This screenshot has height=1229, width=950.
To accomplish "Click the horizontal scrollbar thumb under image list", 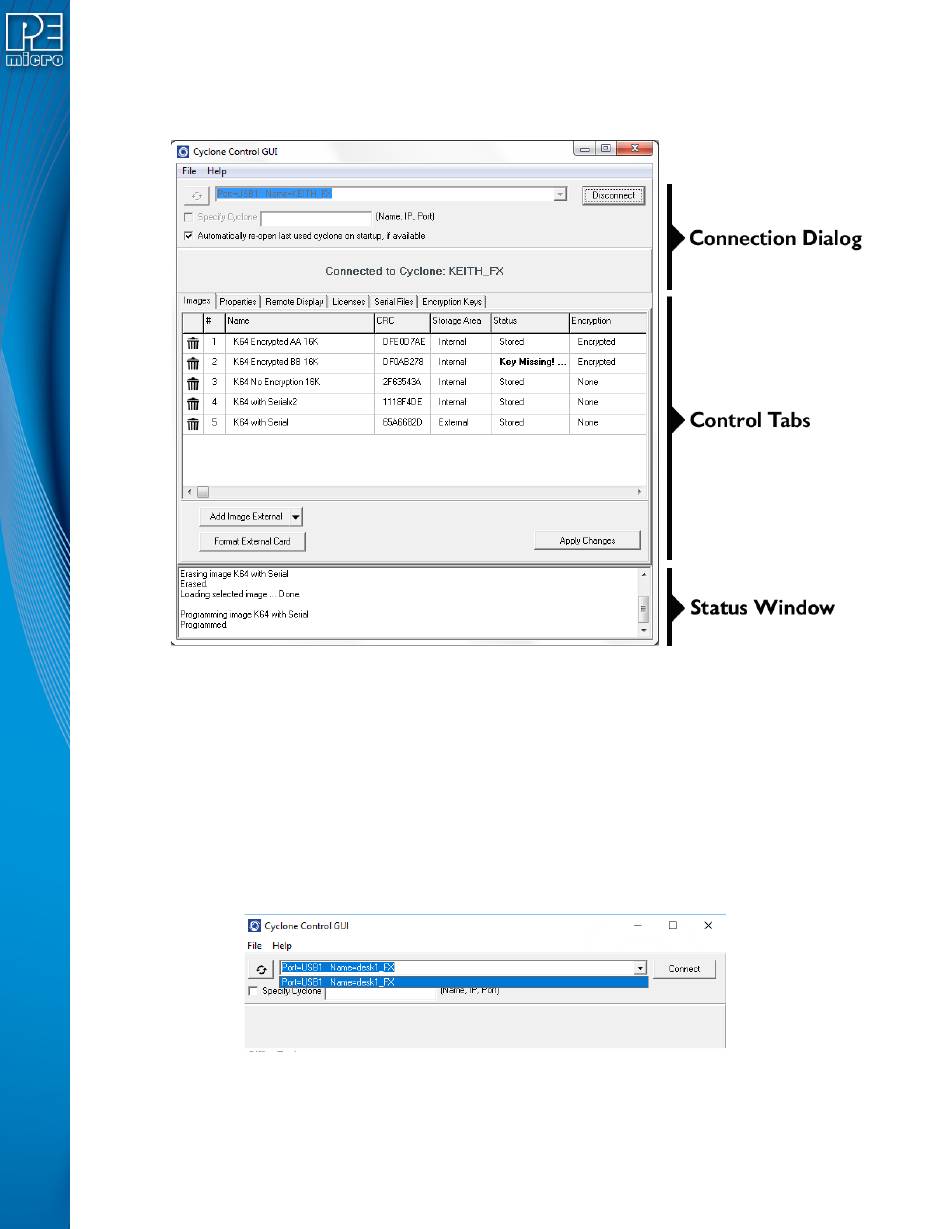I will click(x=202, y=493).
